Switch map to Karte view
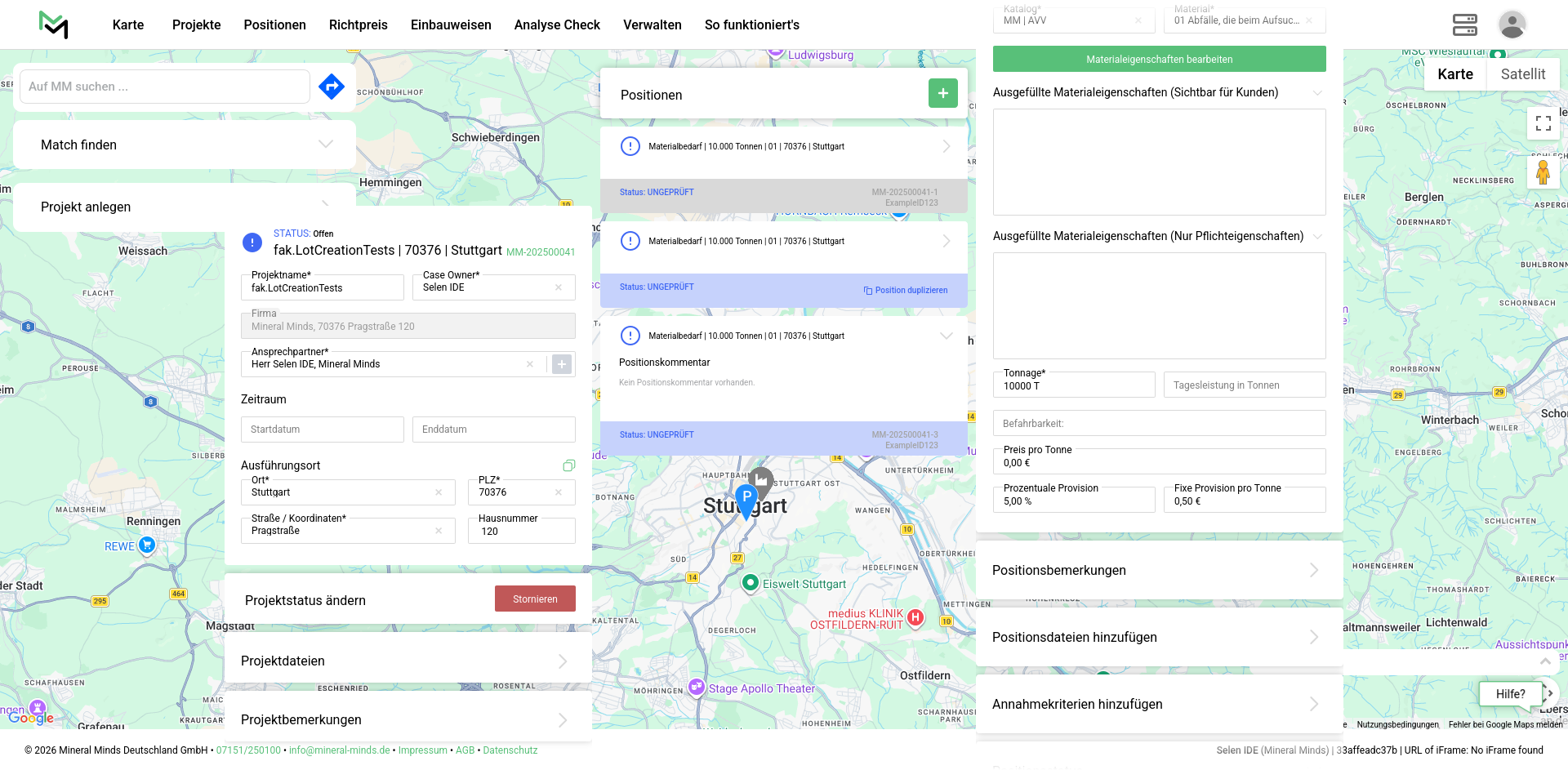Image resolution: width=1568 pixels, height=770 pixels. [x=1454, y=74]
